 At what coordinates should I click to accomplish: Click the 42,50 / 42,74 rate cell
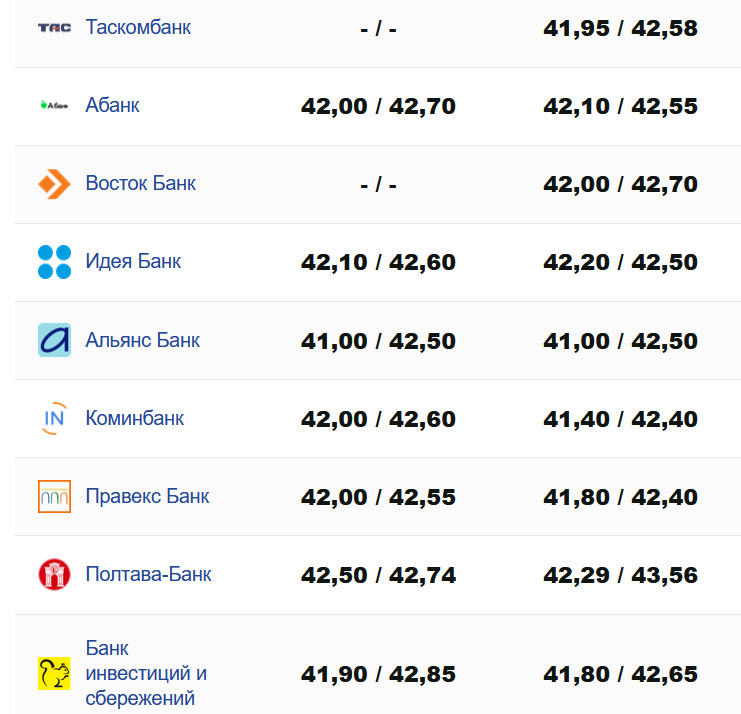click(378, 575)
